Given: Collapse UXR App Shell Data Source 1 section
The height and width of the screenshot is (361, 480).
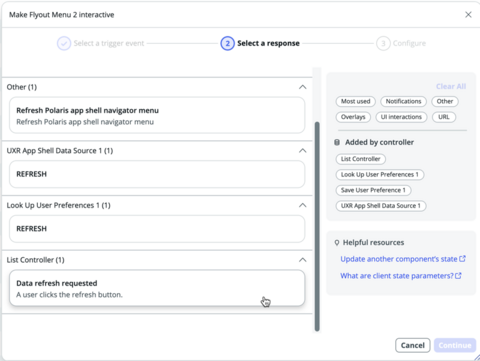Looking at the screenshot, I should coord(302,151).
